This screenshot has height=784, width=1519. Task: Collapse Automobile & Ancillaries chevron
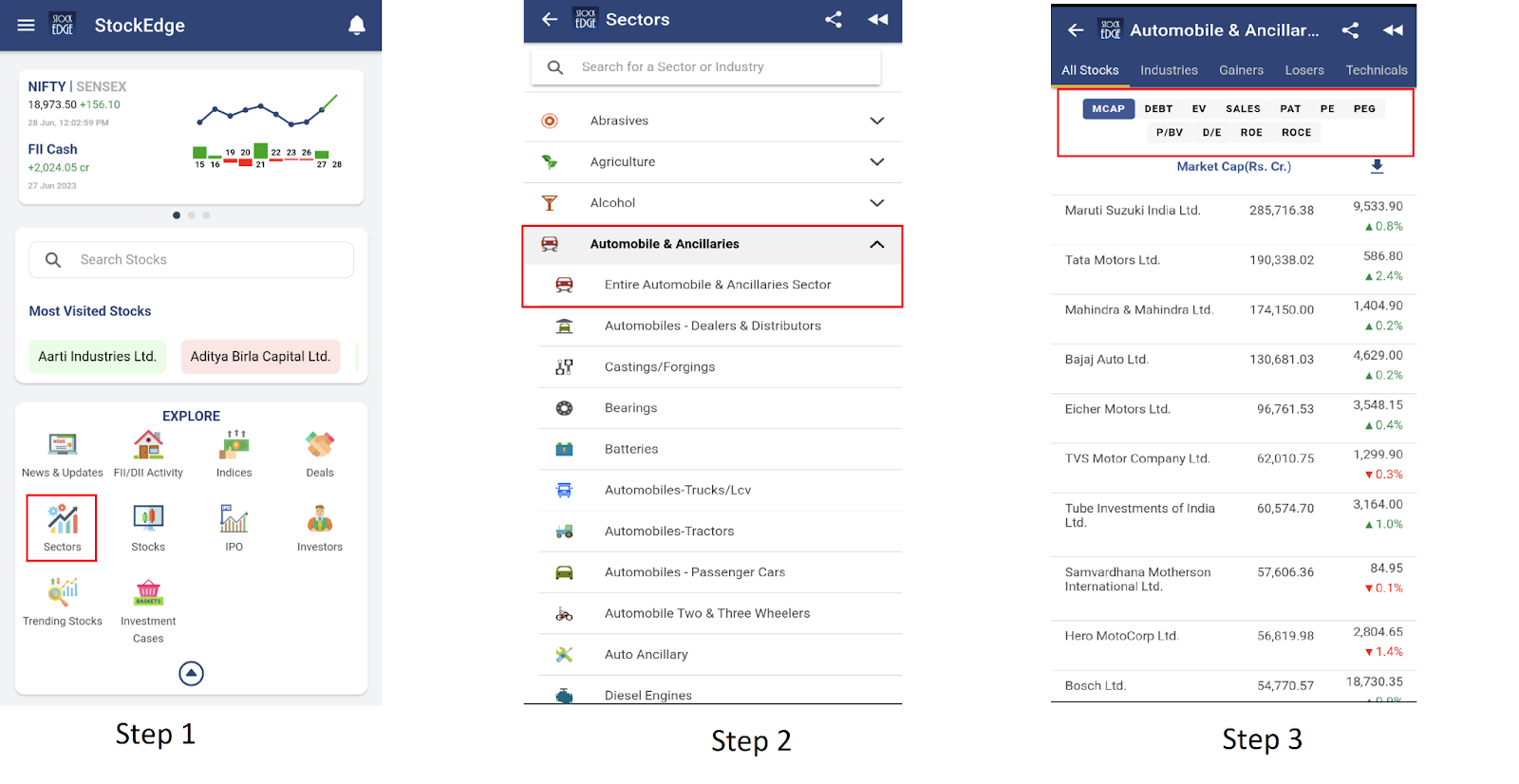(877, 244)
